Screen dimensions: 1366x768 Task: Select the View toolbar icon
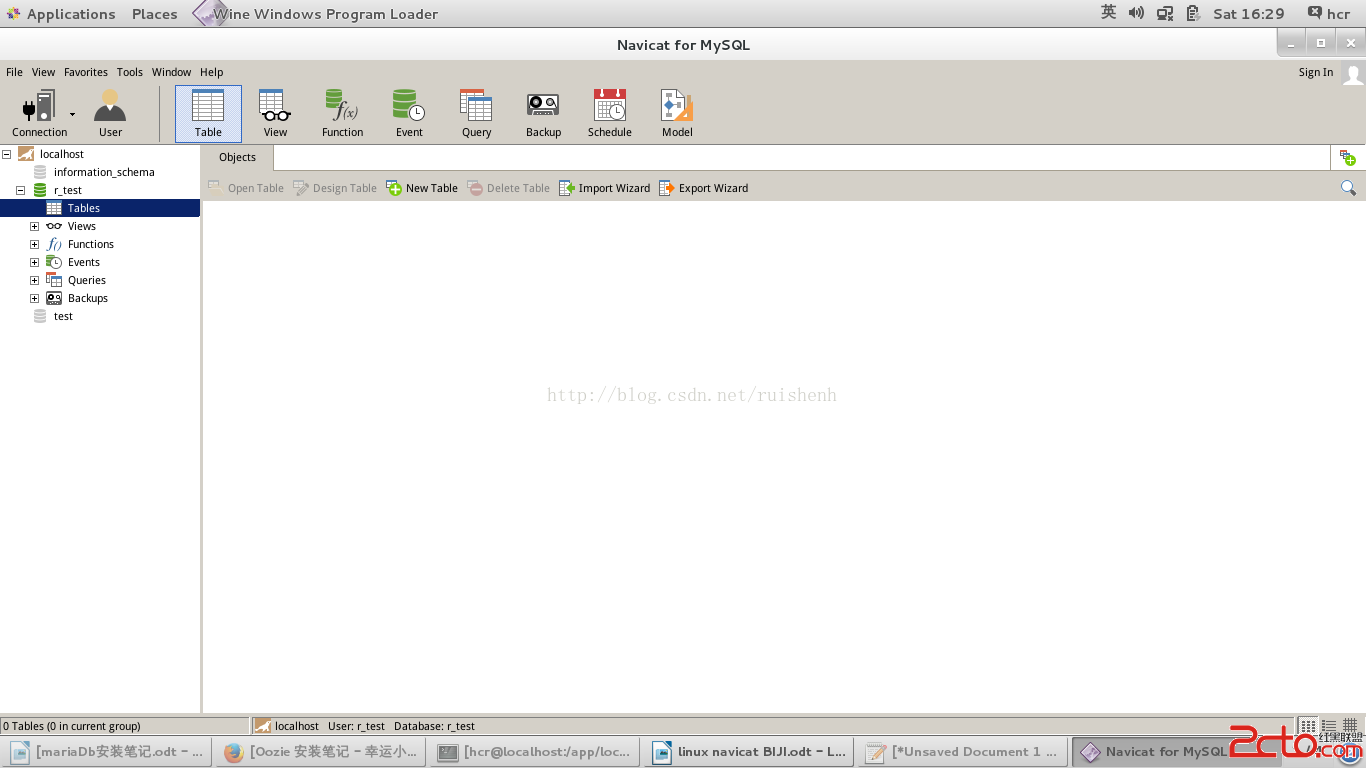tap(275, 113)
